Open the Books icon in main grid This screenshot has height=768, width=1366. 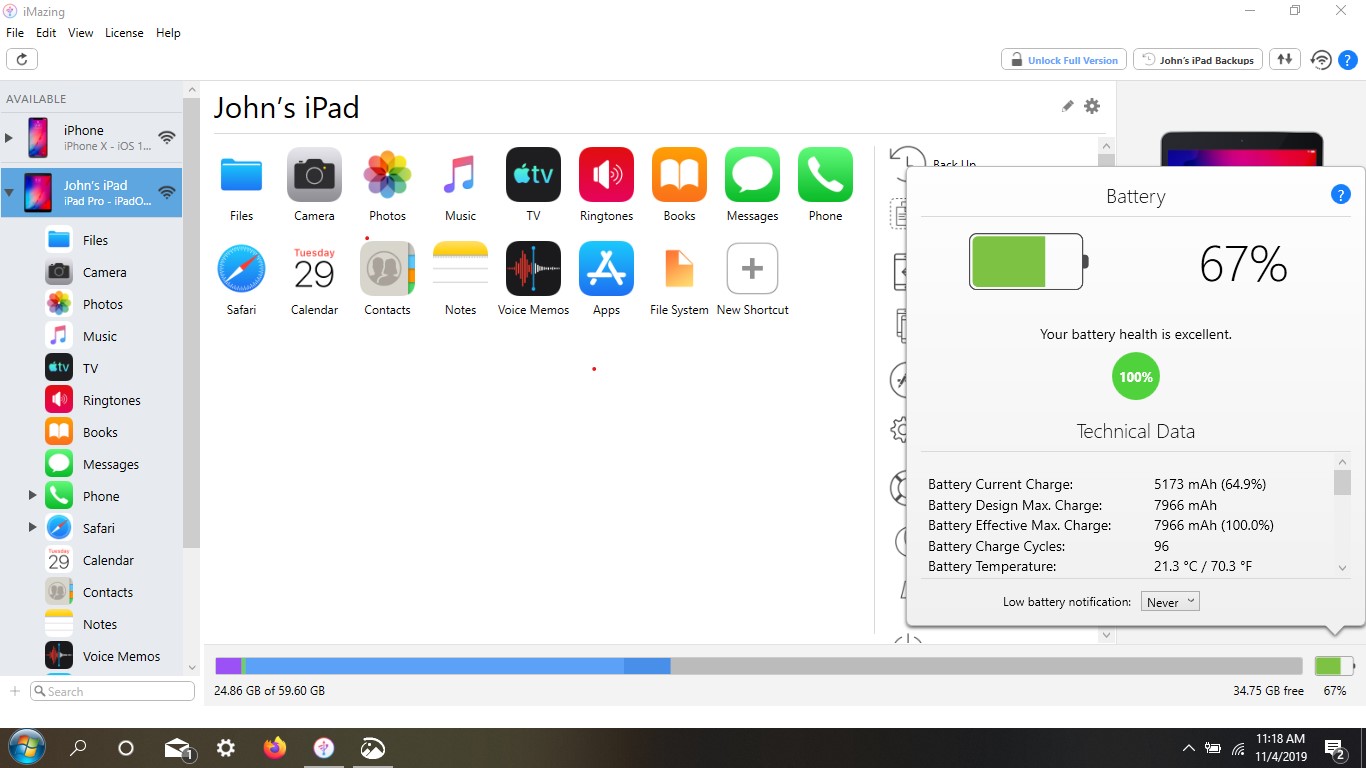679,175
